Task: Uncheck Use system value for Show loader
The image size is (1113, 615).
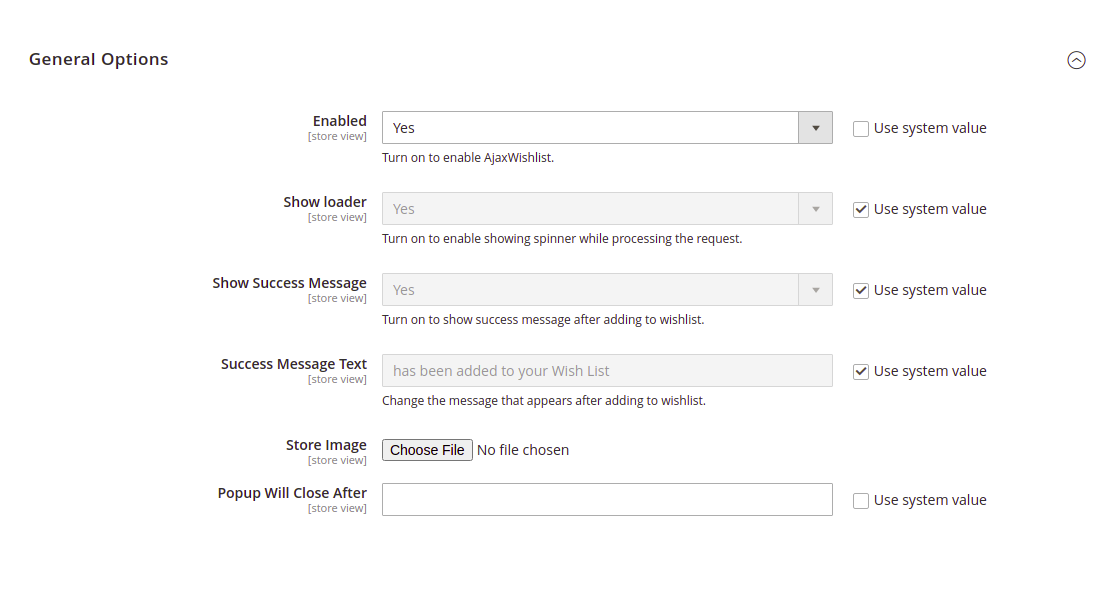Action: [x=861, y=210]
